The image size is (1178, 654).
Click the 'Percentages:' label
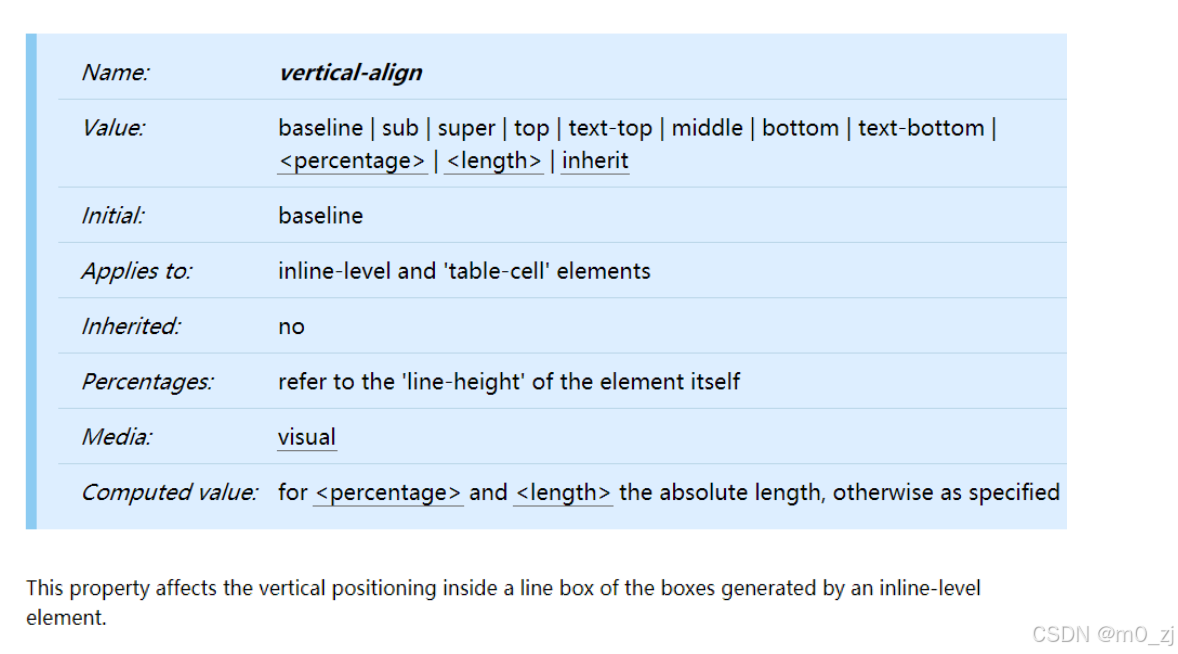[x=147, y=382]
